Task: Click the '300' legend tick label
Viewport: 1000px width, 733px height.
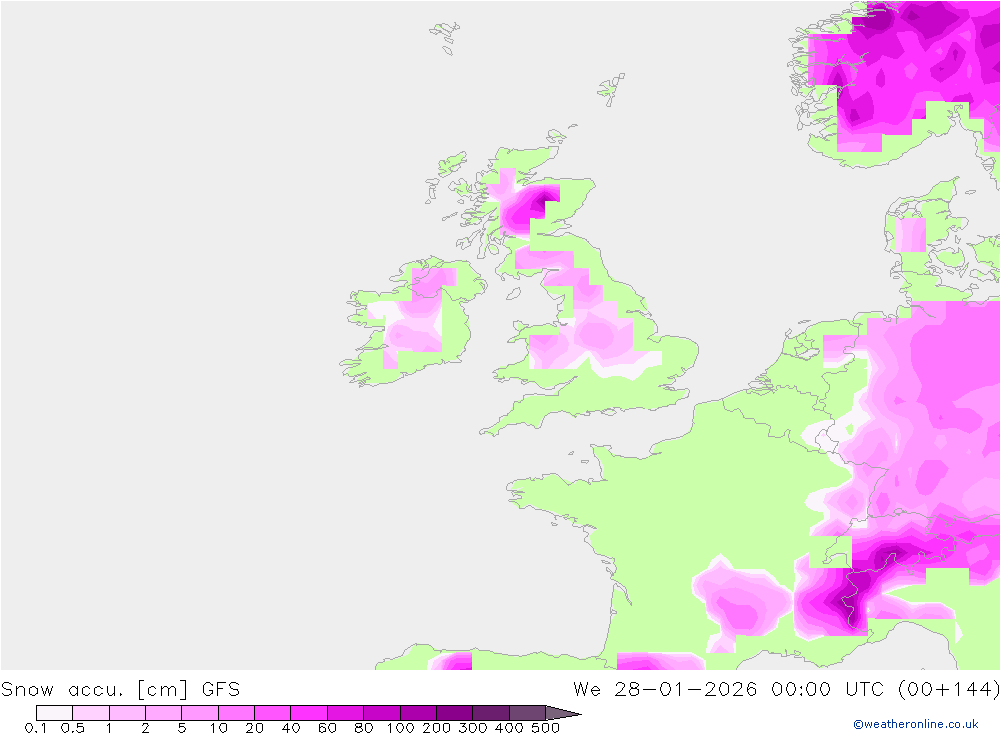Action: (473, 728)
